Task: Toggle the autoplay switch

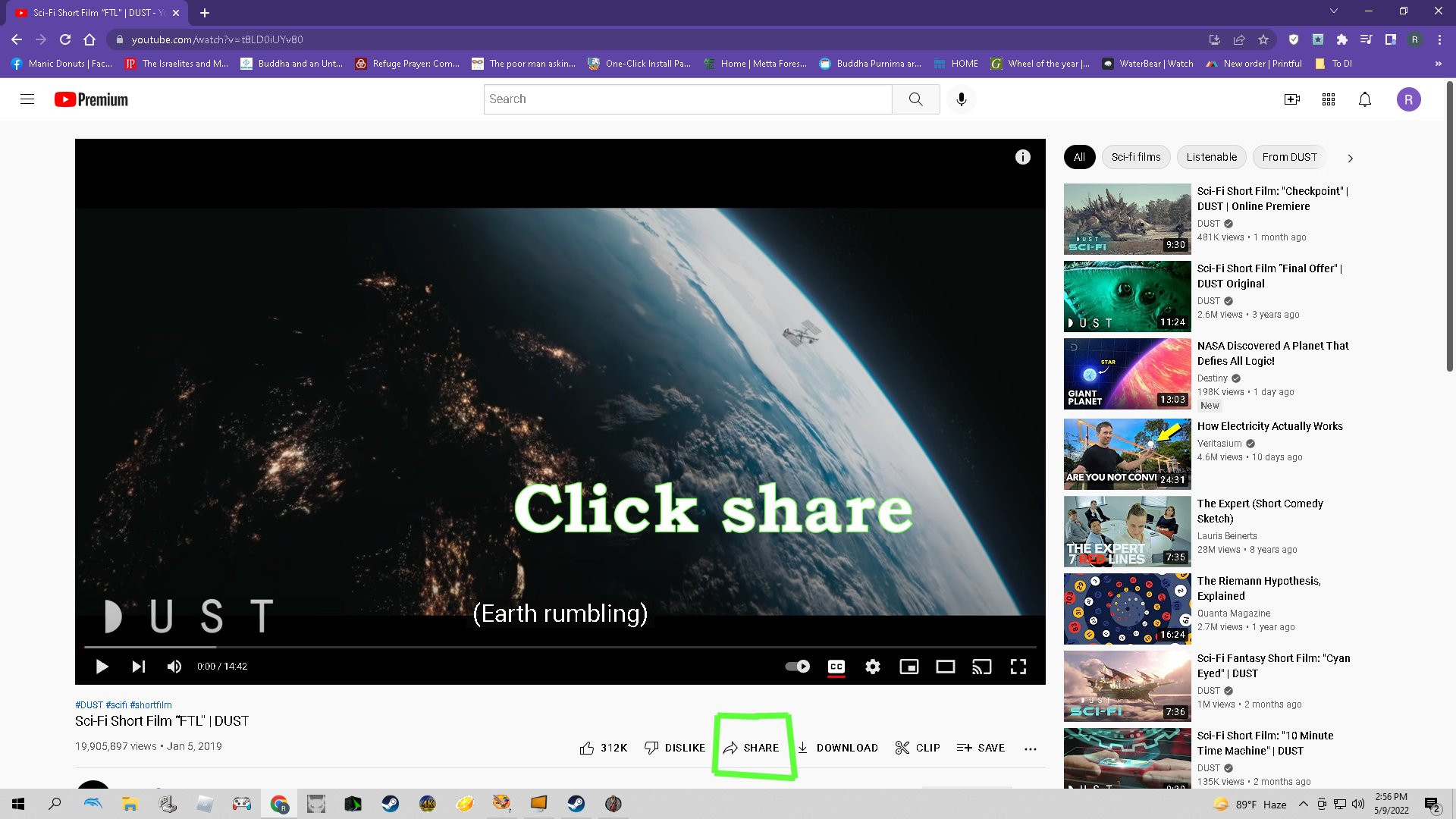Action: tap(798, 667)
